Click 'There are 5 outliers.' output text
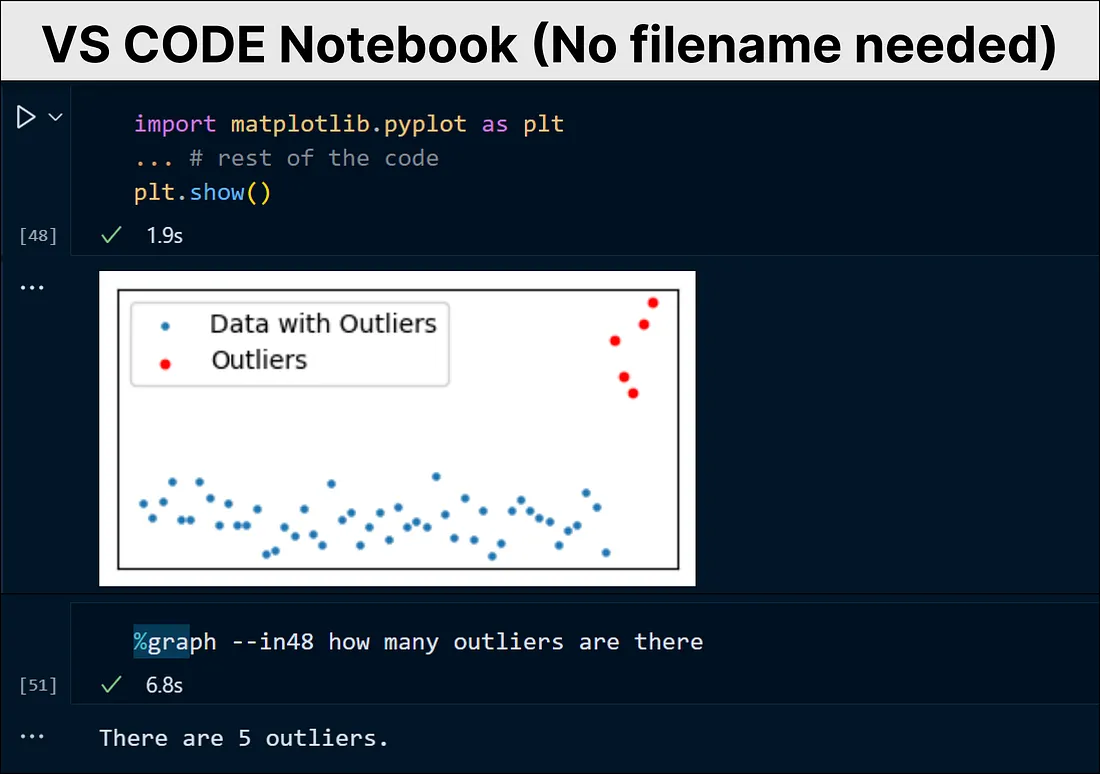Image resolution: width=1100 pixels, height=774 pixels. [243, 738]
